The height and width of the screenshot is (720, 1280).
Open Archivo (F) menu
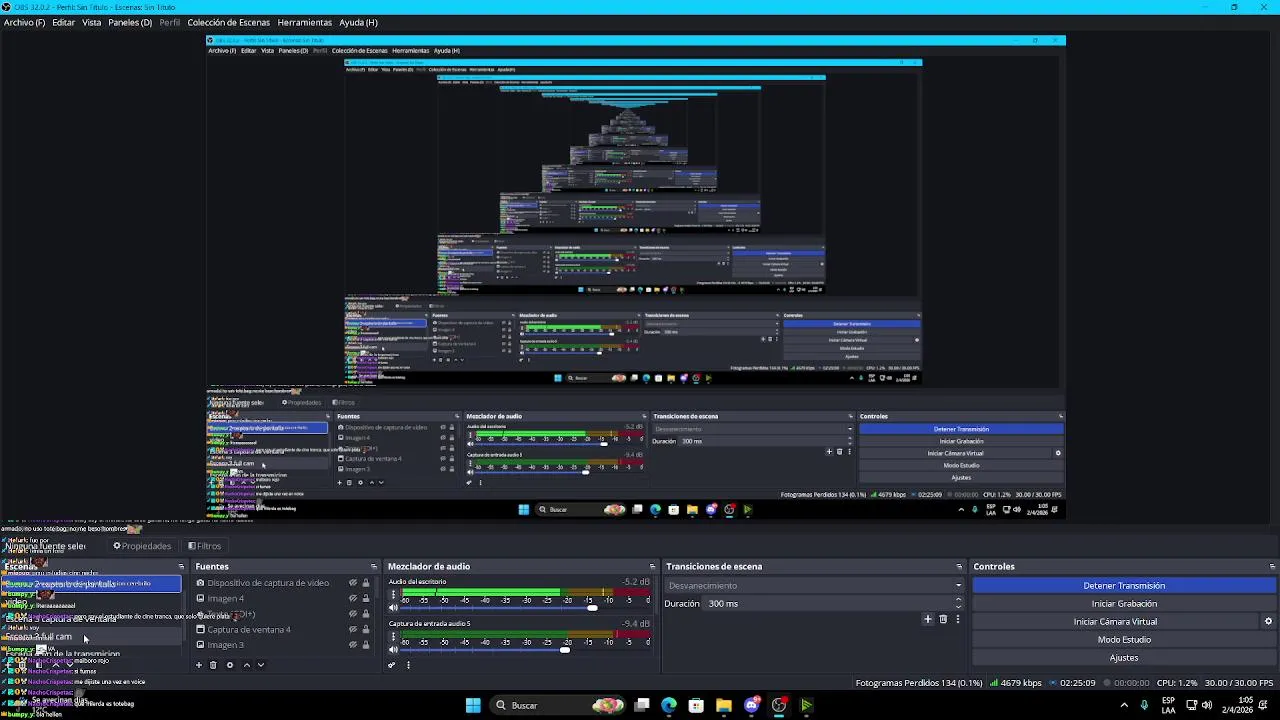(24, 22)
